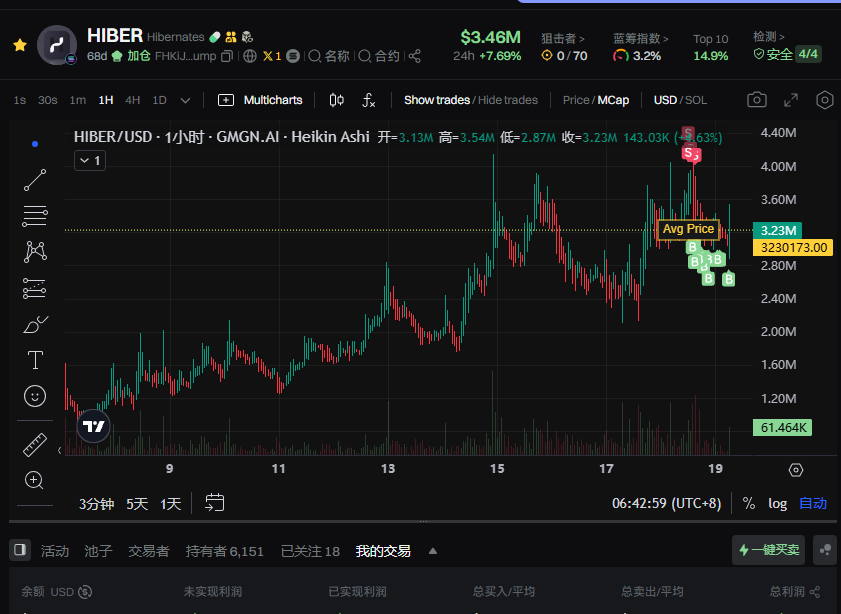Select the ruler measure tool
Image resolution: width=841 pixels, height=614 pixels.
[x=35, y=445]
